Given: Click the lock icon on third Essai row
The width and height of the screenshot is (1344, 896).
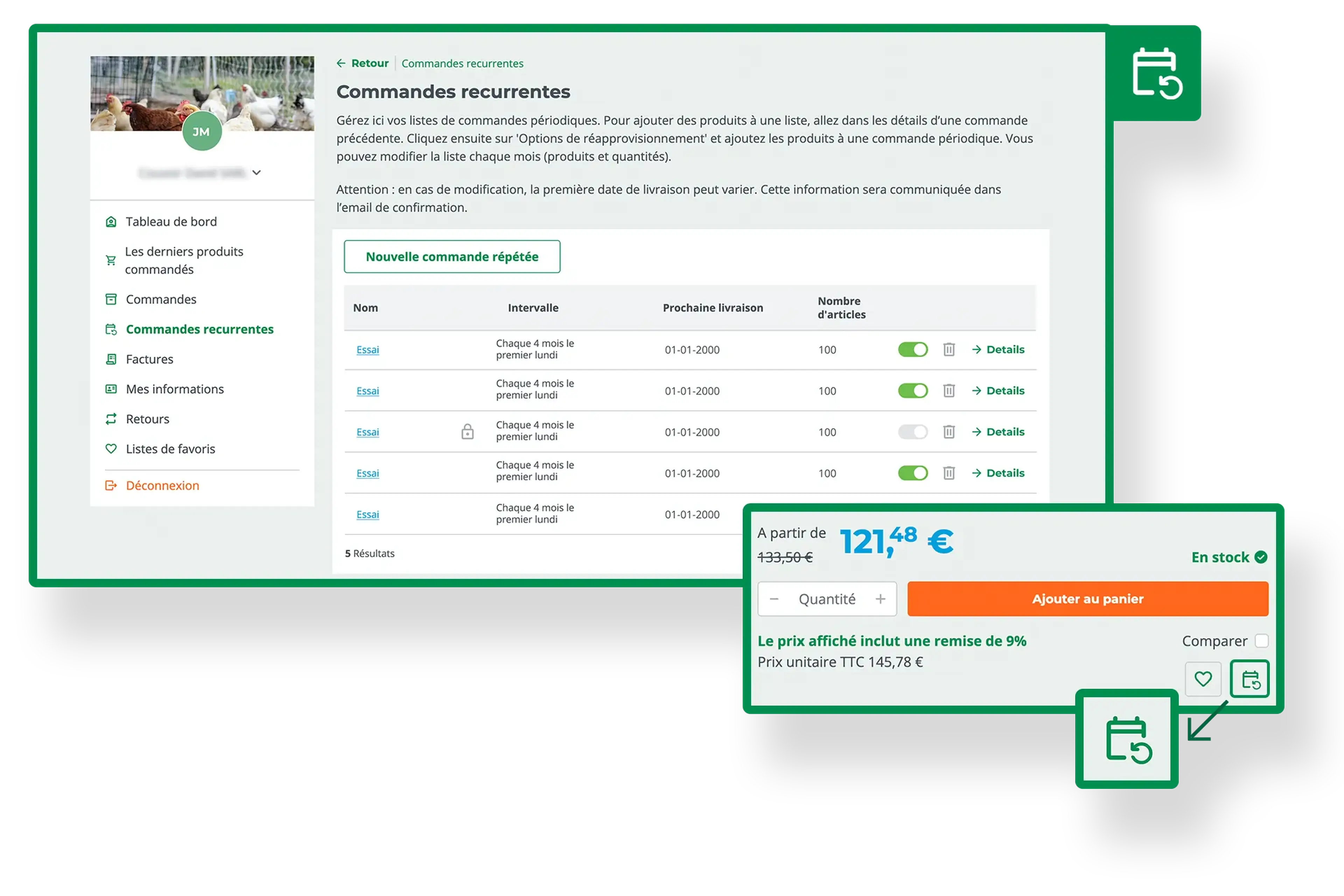Looking at the screenshot, I should point(468,432).
